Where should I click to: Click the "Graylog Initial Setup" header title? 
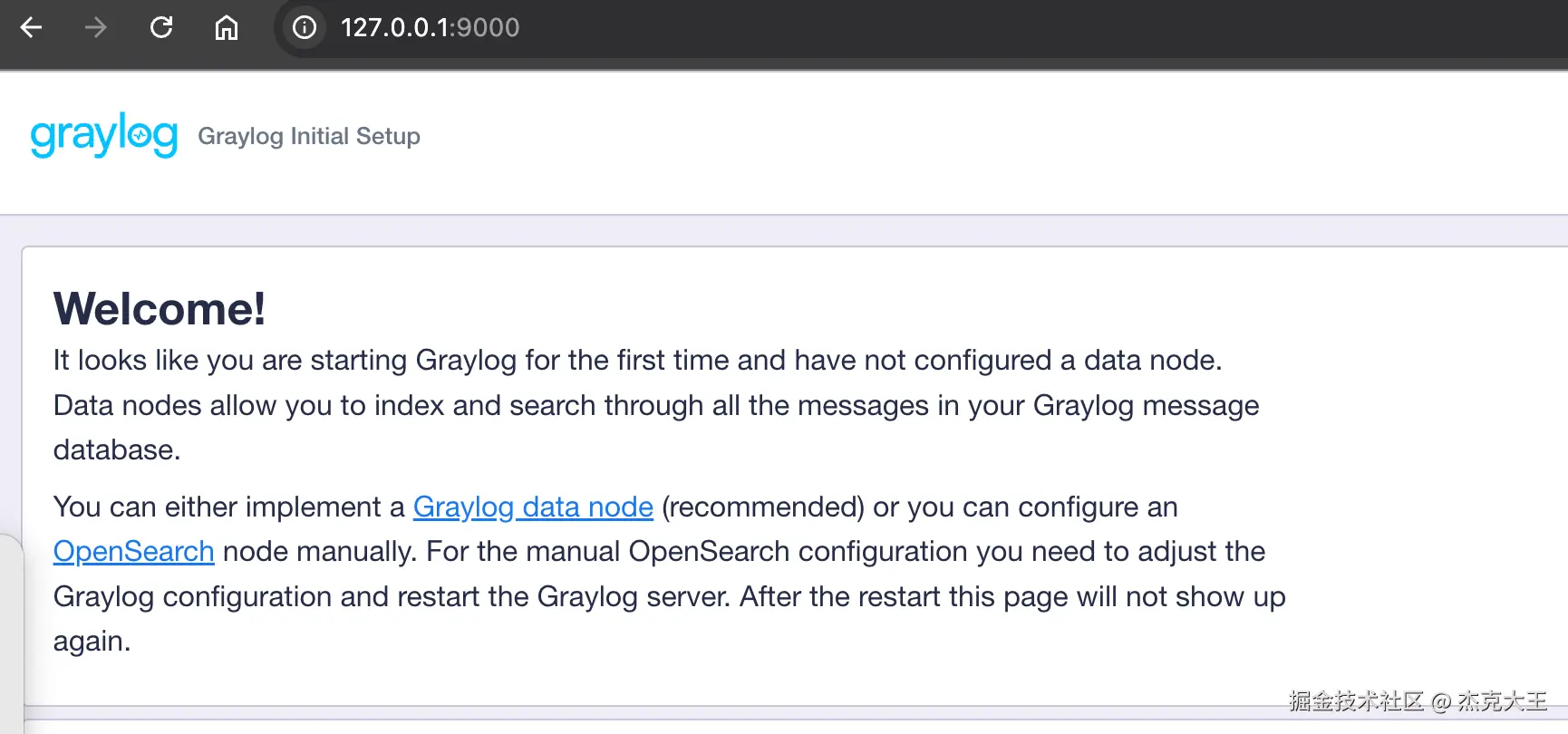point(309,136)
